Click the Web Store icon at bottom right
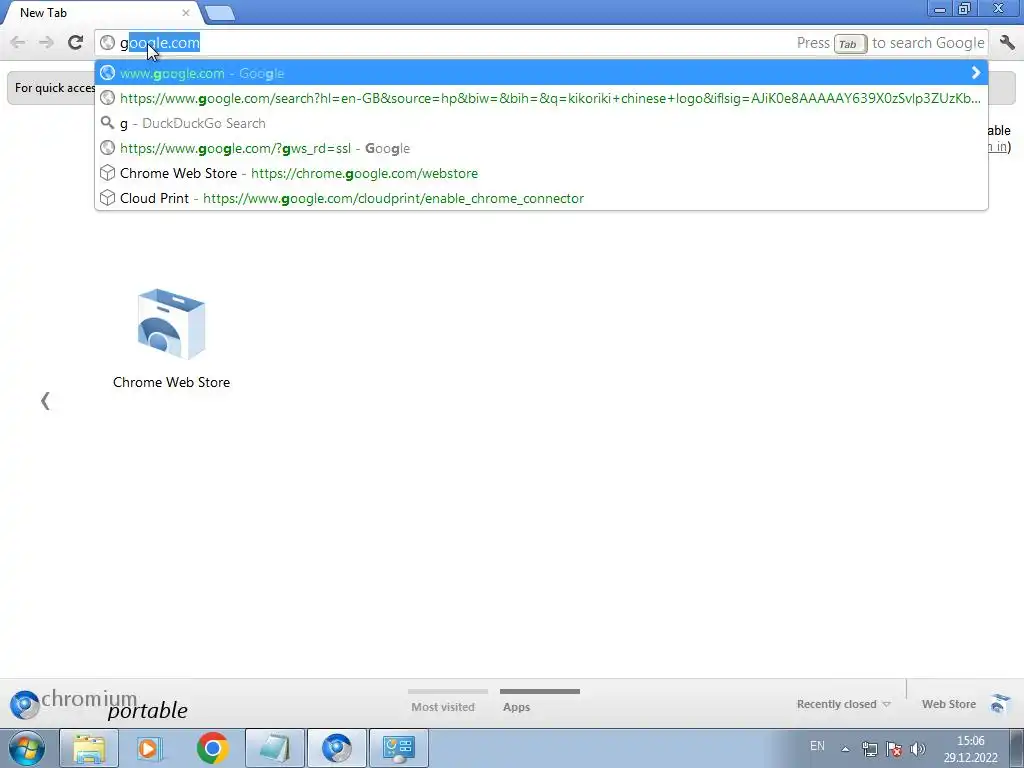The image size is (1024, 768). [1000, 704]
